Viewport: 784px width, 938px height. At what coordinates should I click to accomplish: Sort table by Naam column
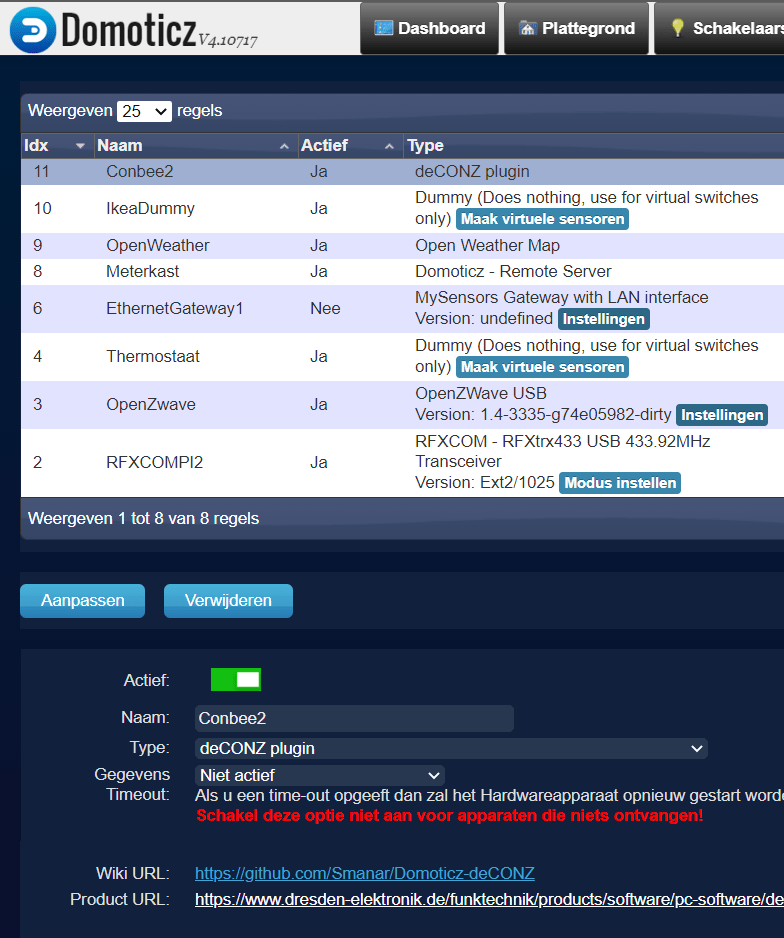tap(196, 146)
